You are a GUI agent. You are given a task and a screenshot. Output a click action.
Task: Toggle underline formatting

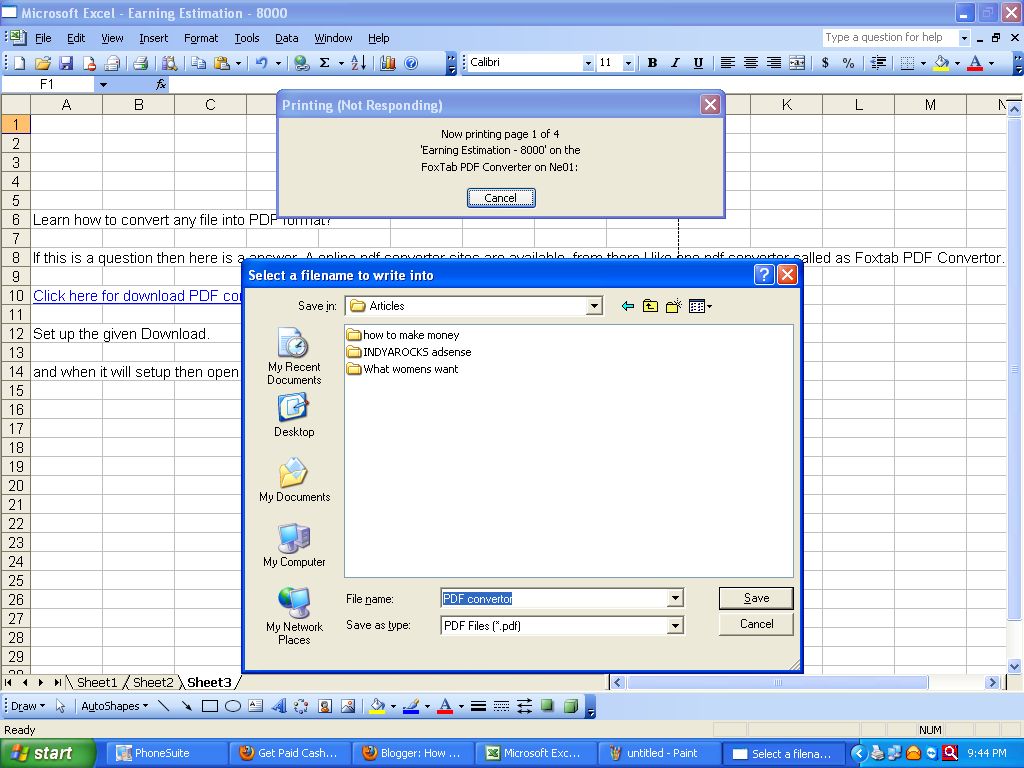coord(698,62)
